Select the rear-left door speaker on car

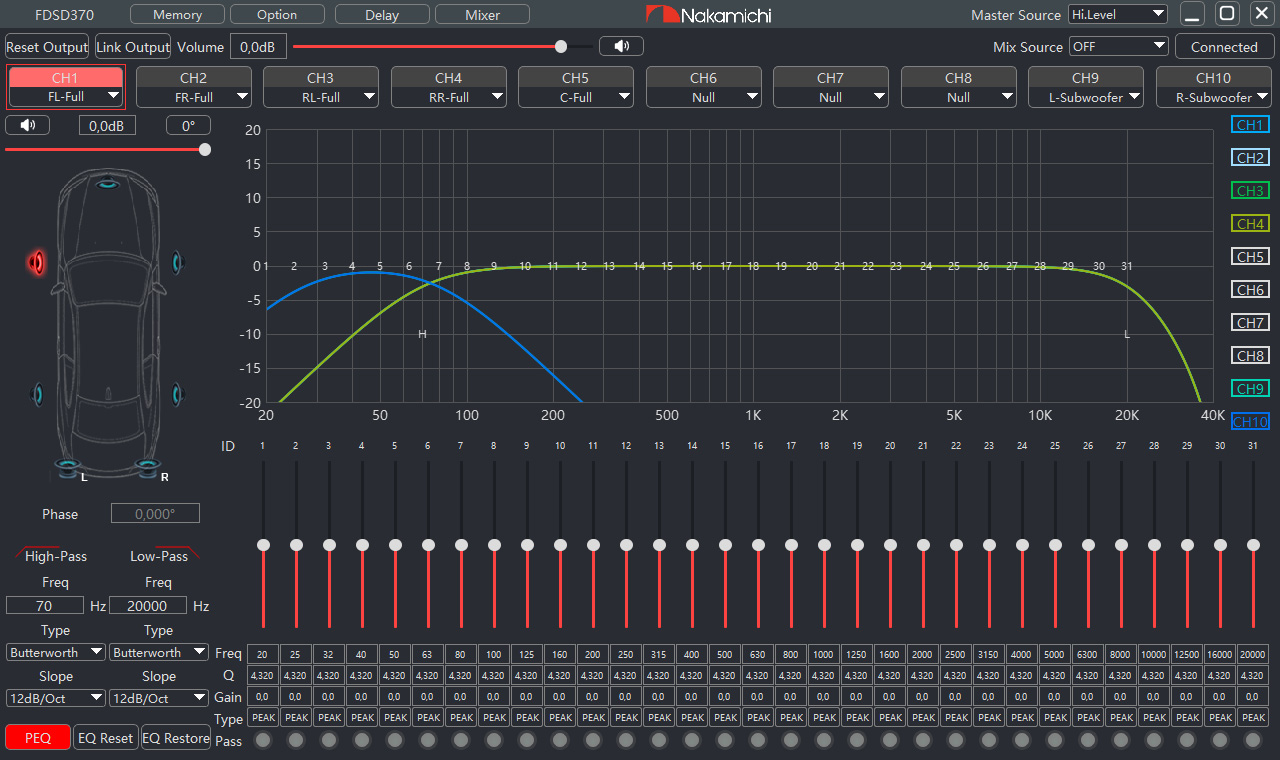pyautogui.click(x=38, y=394)
